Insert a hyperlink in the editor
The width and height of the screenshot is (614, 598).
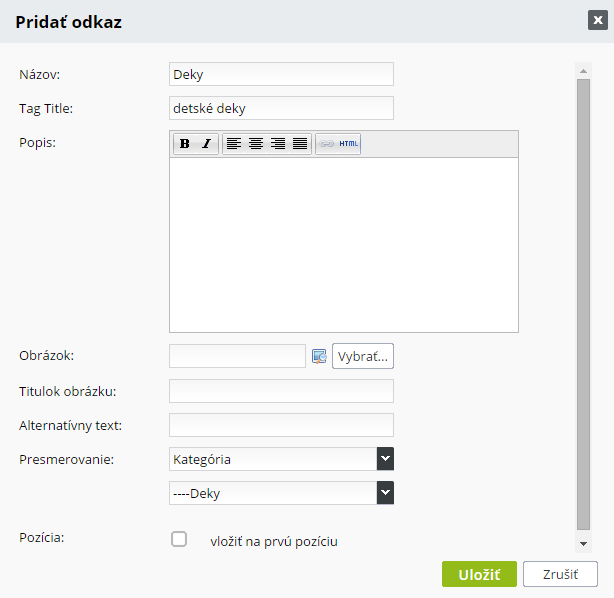click(x=327, y=144)
